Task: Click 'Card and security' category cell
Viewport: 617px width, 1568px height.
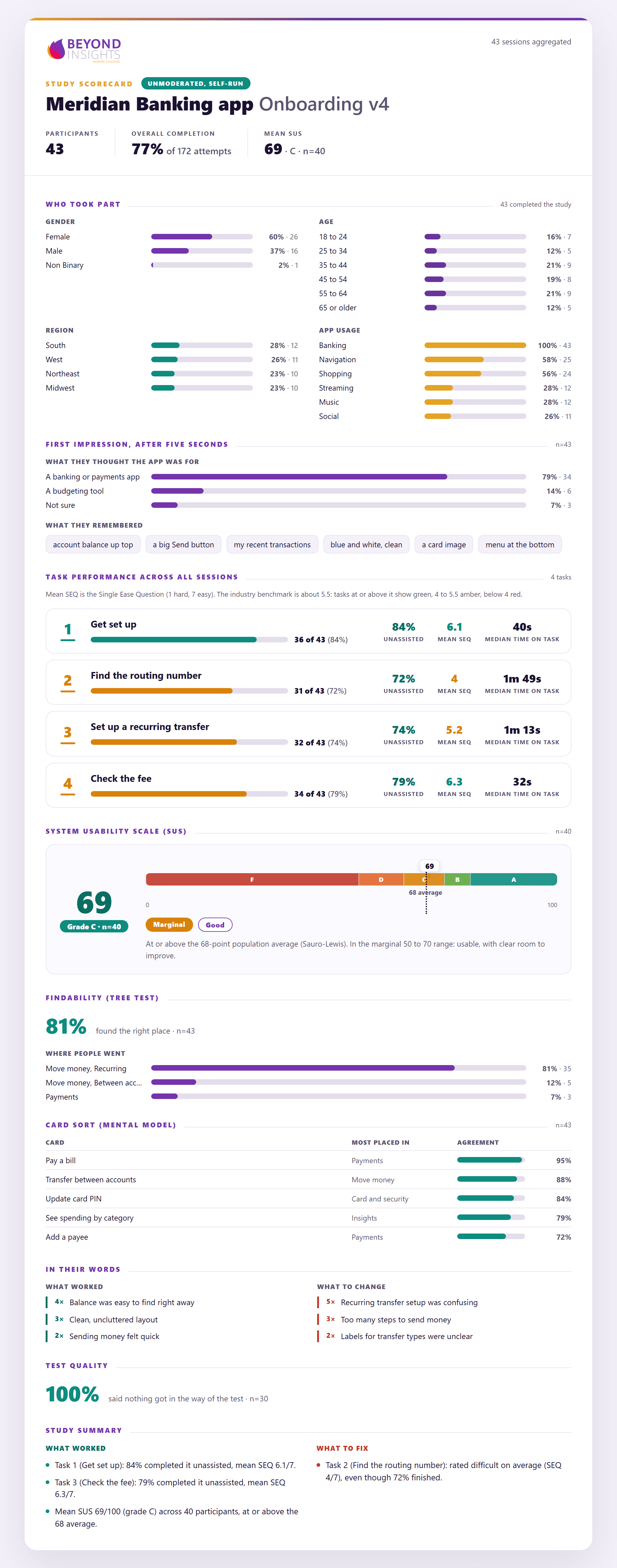Action: click(x=380, y=1199)
